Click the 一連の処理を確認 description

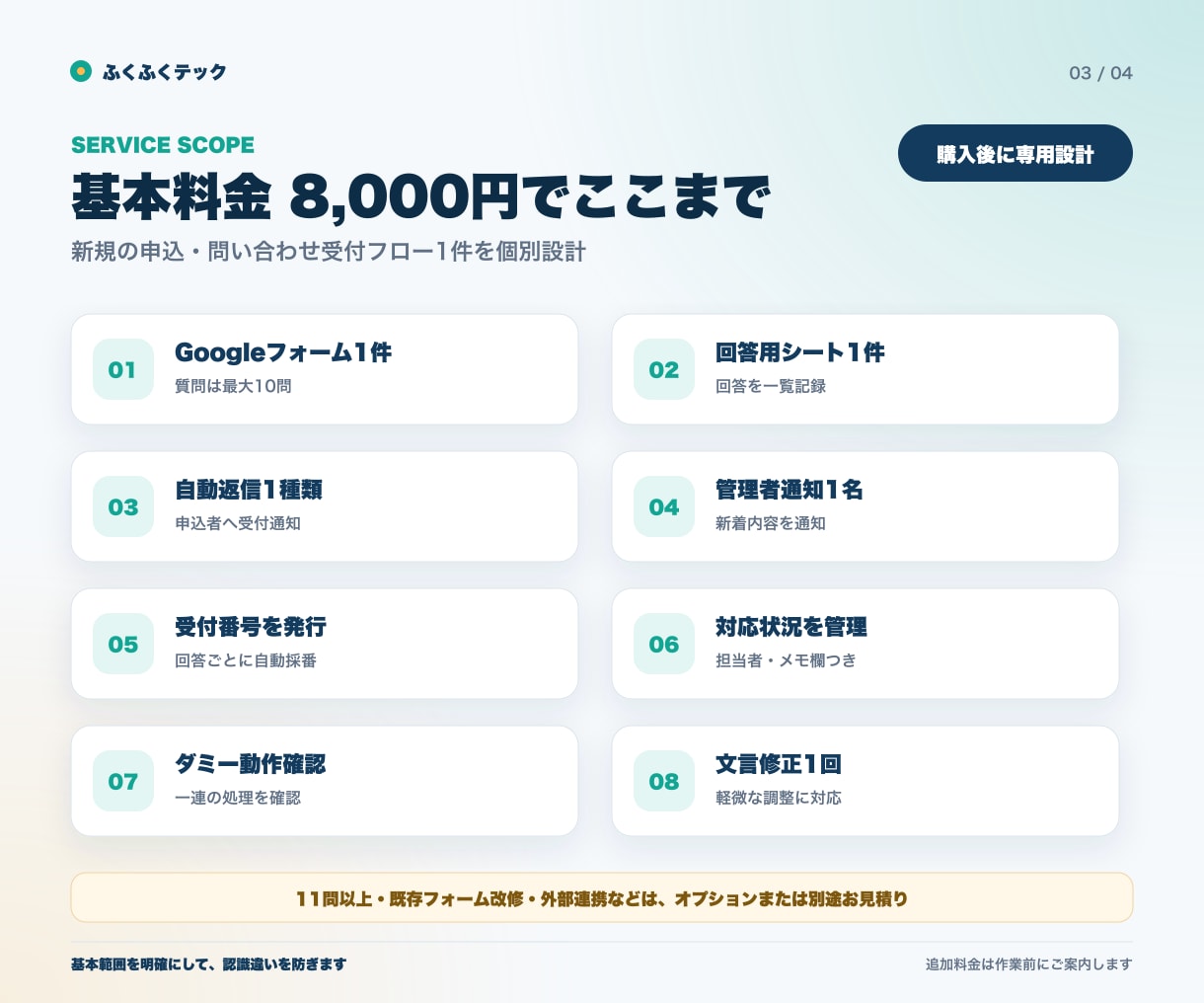238,798
